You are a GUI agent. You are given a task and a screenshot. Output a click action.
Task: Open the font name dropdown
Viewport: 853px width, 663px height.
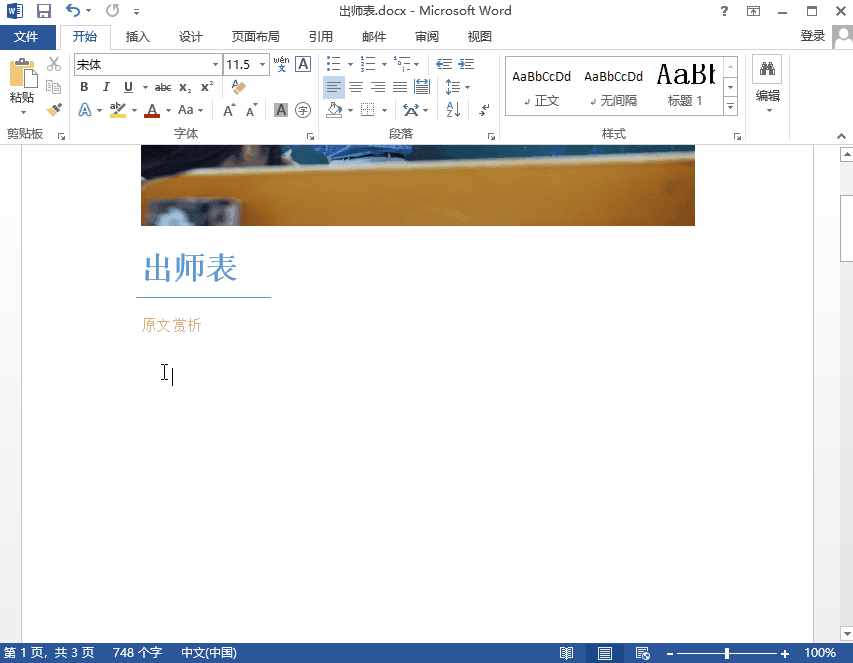point(216,63)
